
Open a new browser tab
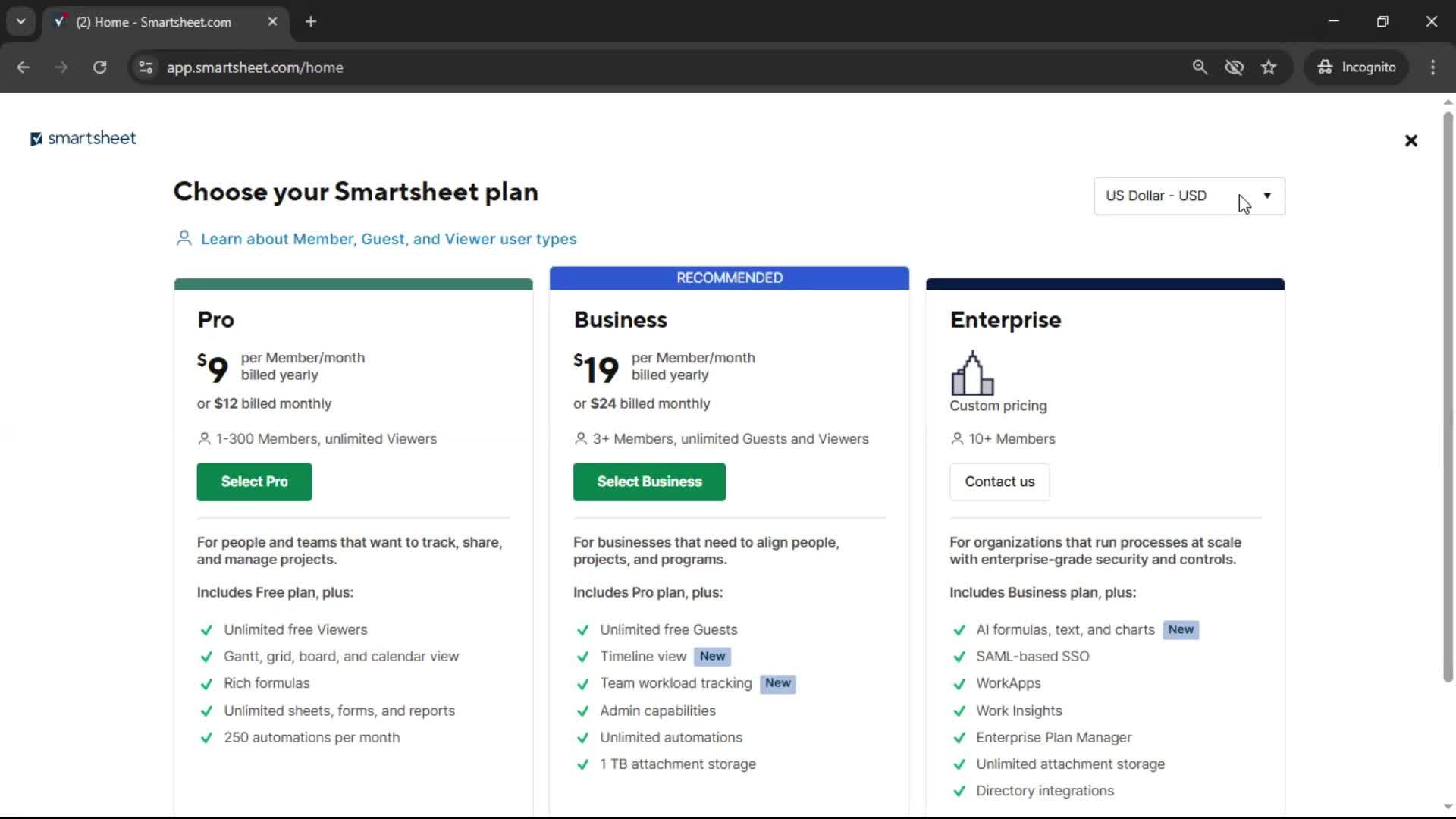coord(311,21)
